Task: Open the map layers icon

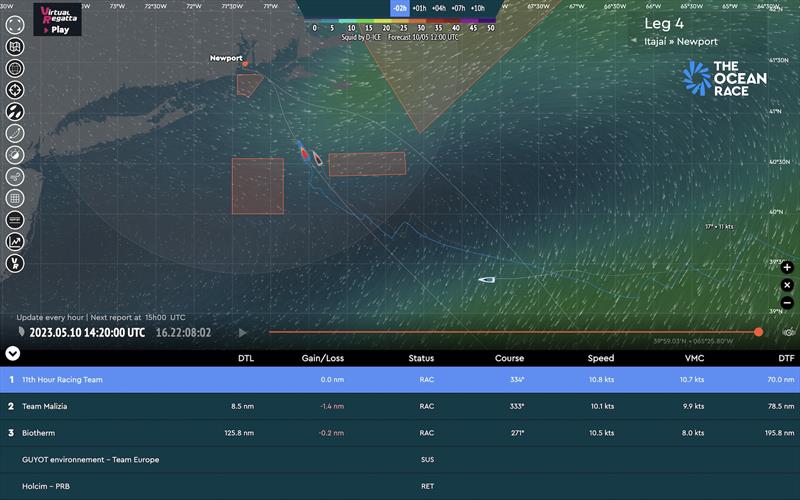Action: pyautogui.click(x=15, y=46)
